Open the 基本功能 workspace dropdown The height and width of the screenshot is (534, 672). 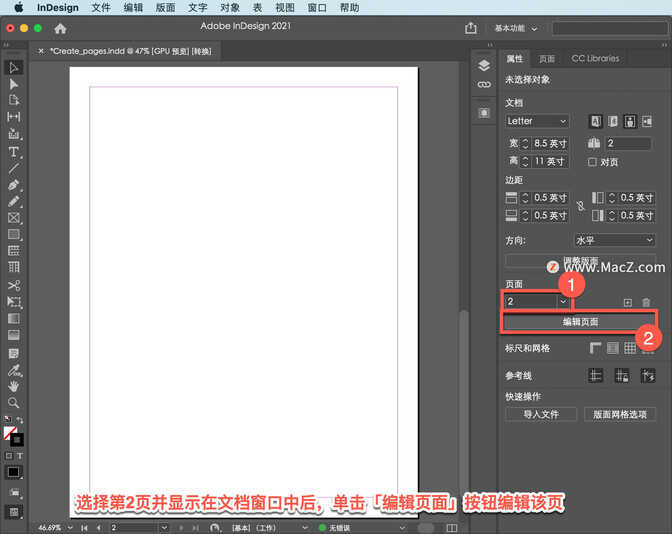coord(516,28)
